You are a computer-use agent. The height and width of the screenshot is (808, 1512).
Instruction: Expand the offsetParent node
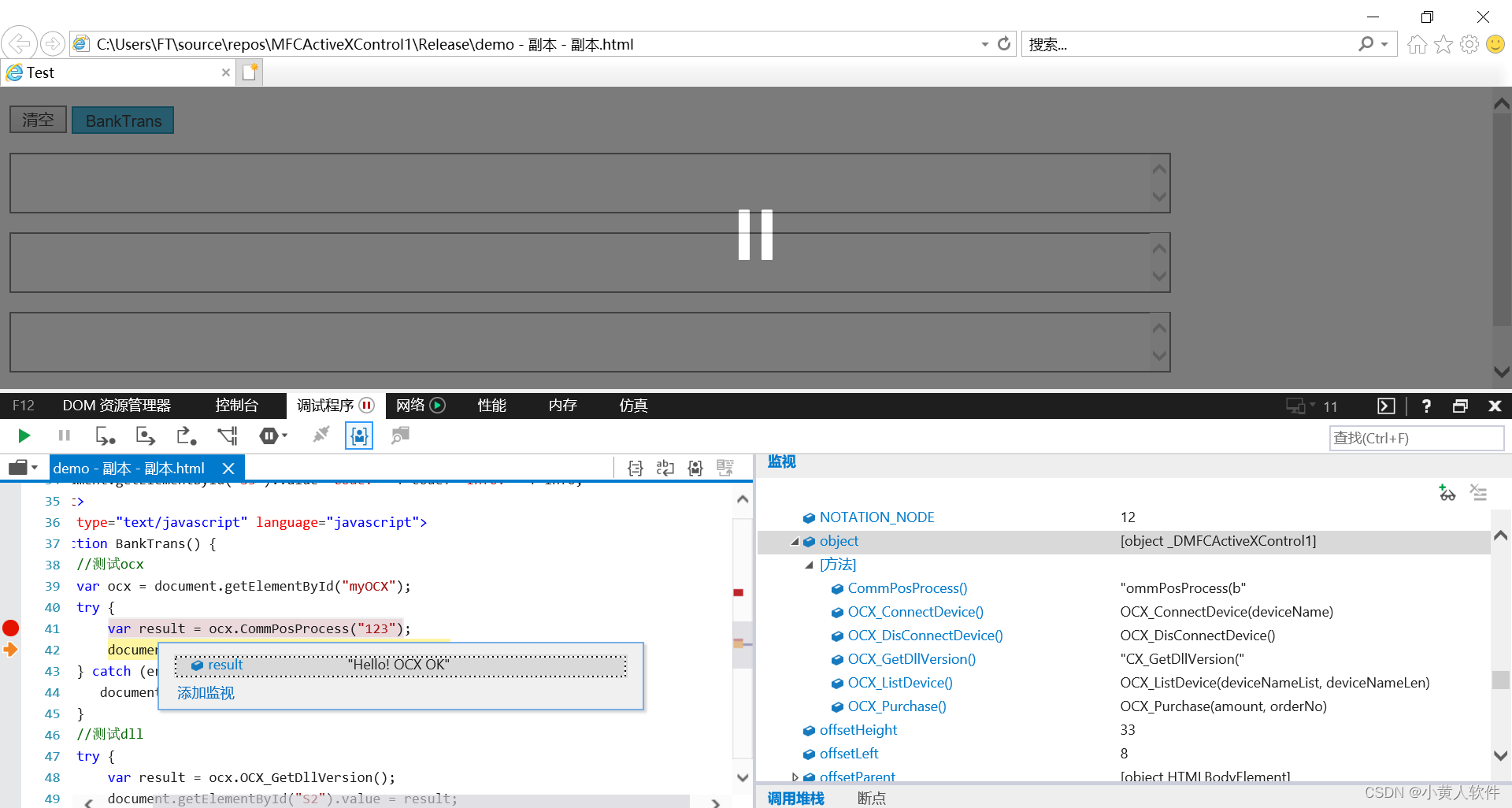click(795, 776)
